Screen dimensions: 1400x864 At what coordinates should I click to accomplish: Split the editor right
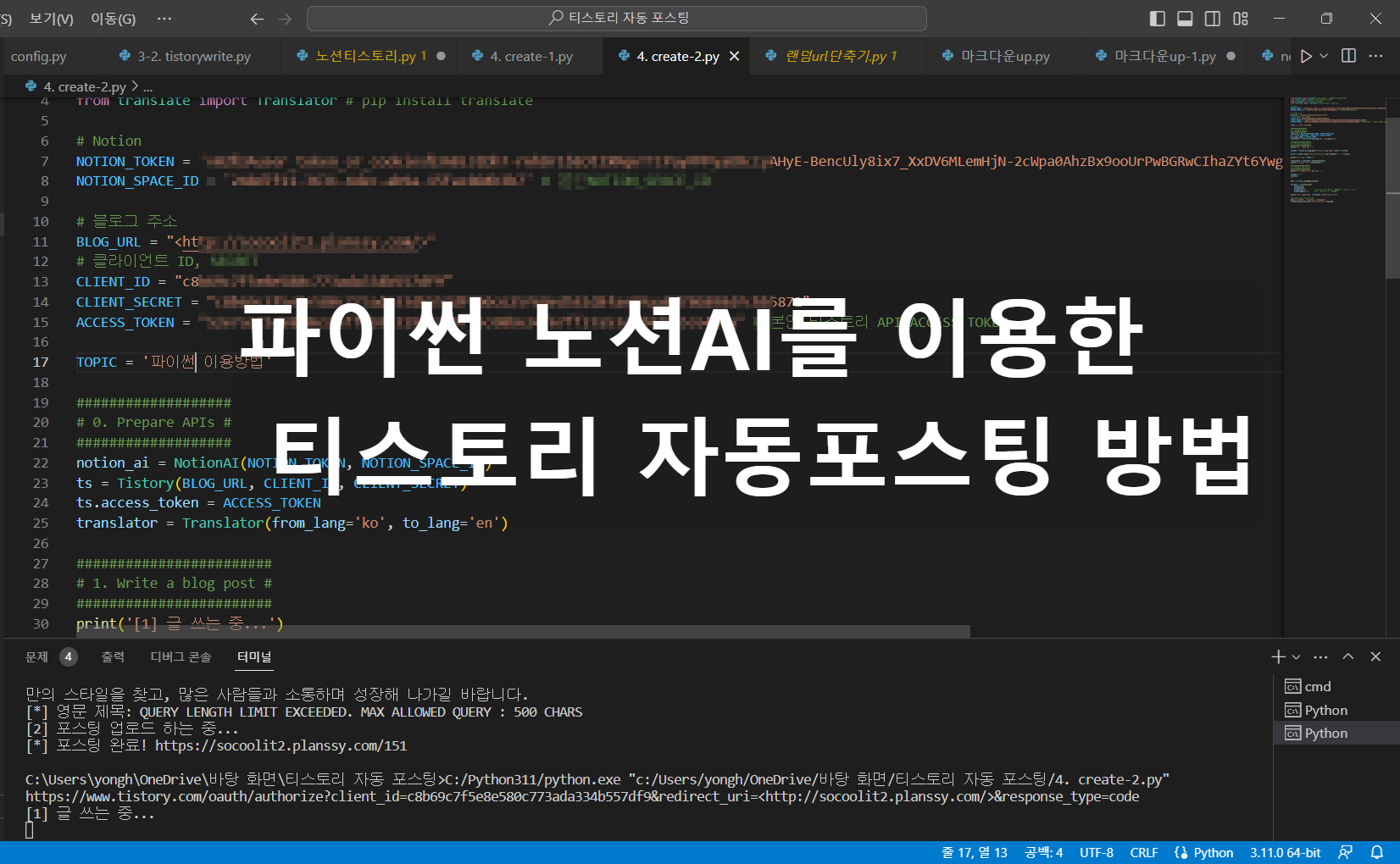(1348, 56)
